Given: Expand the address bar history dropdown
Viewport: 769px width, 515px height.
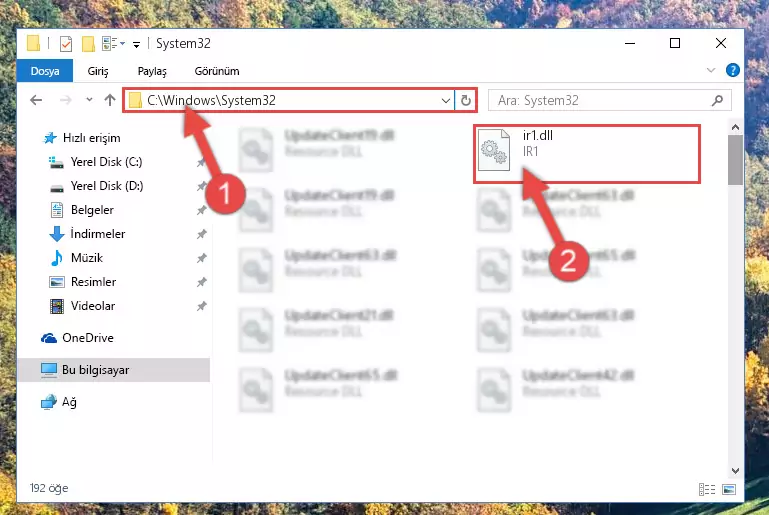Looking at the screenshot, I should click(x=445, y=101).
